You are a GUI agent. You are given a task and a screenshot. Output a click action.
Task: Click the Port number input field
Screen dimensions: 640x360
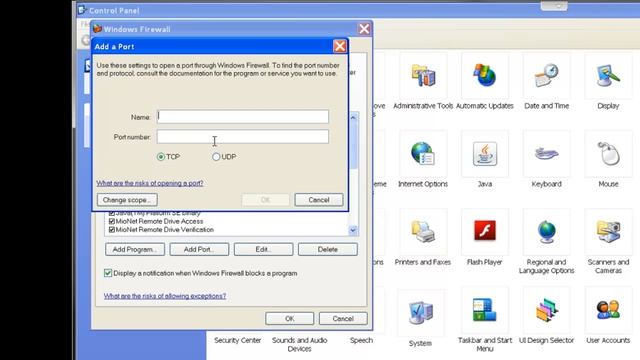[x=243, y=137]
